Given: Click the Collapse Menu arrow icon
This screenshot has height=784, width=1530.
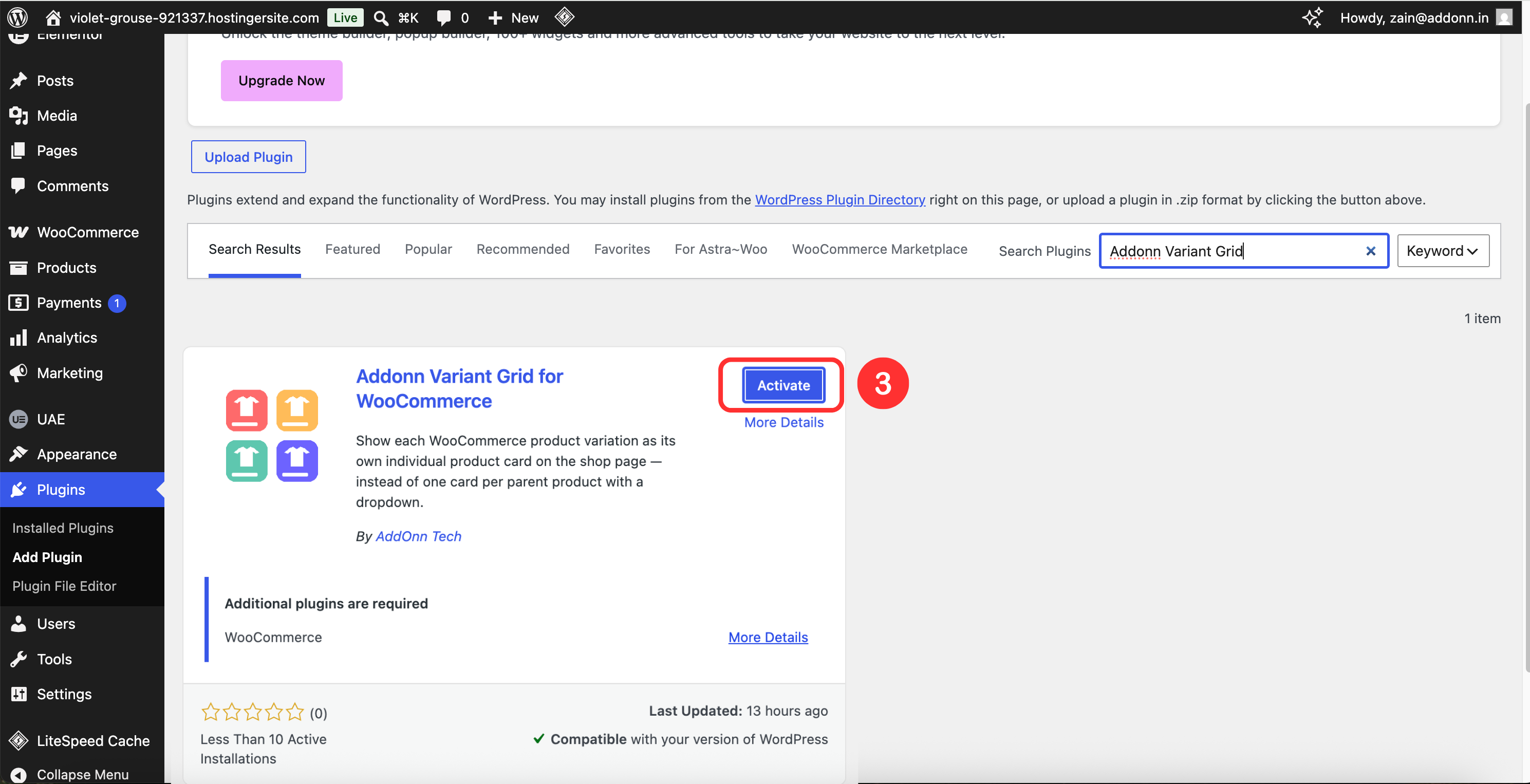Looking at the screenshot, I should coord(18,775).
